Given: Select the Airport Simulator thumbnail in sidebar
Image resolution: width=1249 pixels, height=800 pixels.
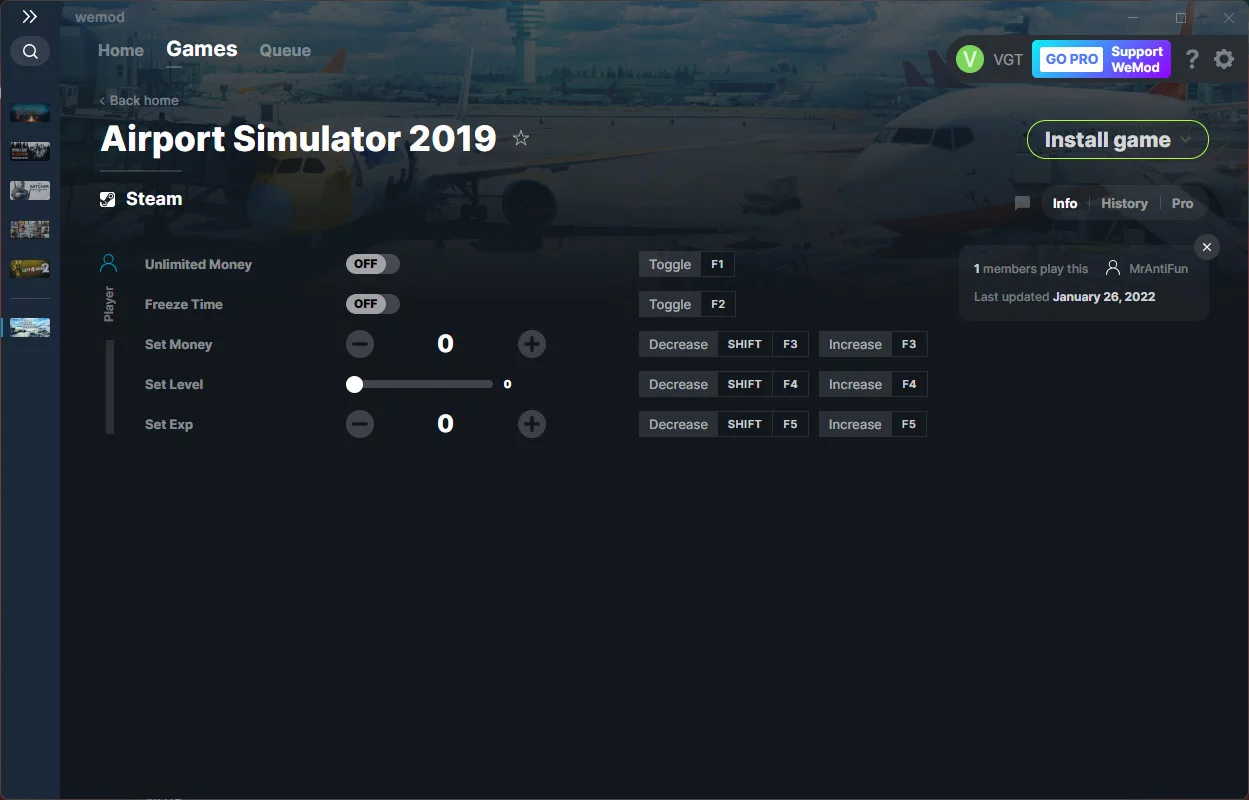Looking at the screenshot, I should pyautogui.click(x=30, y=327).
